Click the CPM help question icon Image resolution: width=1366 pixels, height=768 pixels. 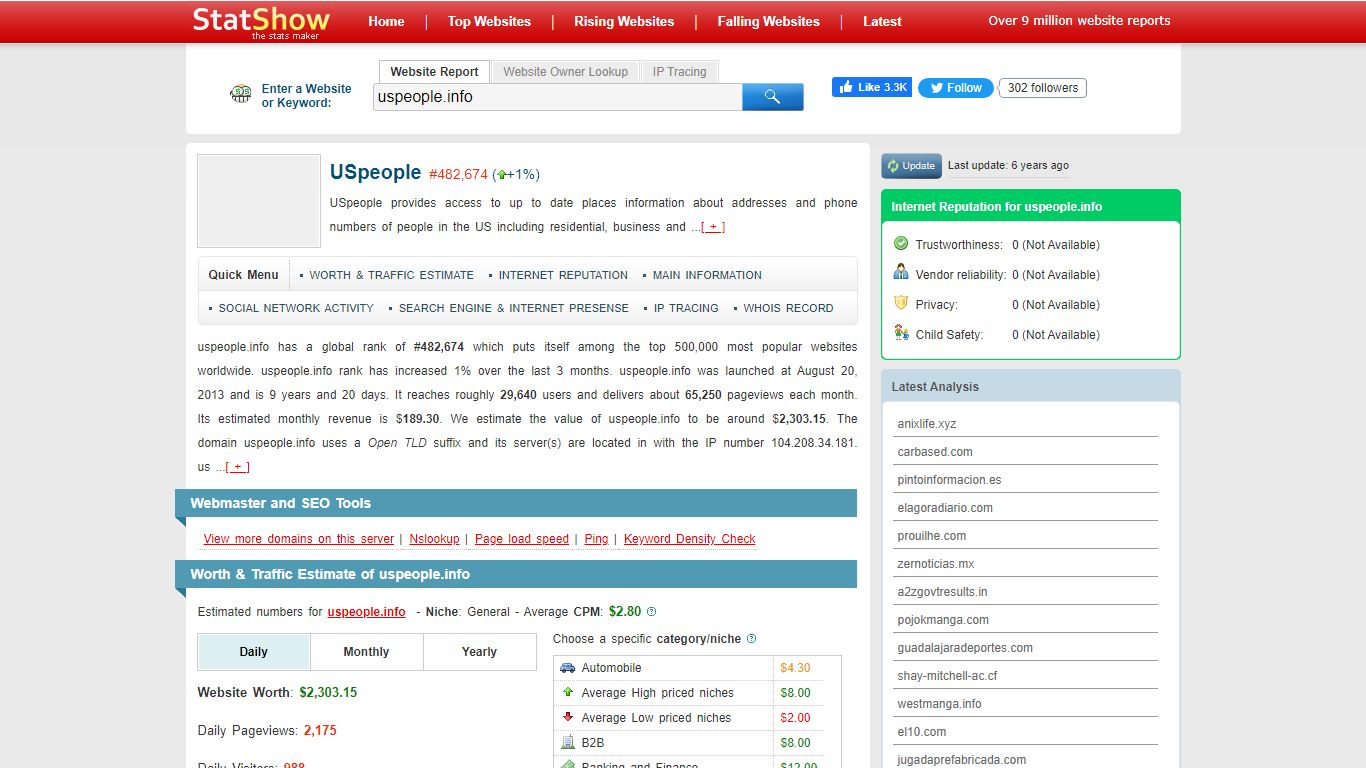[x=652, y=611]
